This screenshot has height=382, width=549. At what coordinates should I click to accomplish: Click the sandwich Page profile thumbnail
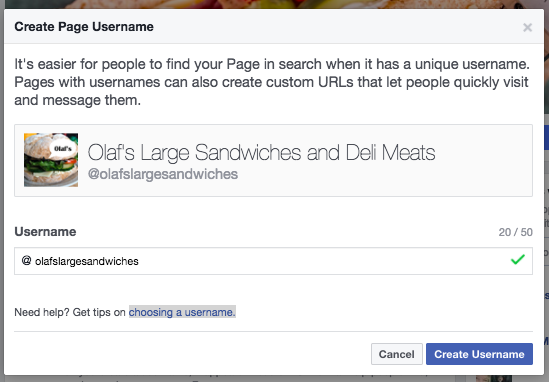pos(51,160)
